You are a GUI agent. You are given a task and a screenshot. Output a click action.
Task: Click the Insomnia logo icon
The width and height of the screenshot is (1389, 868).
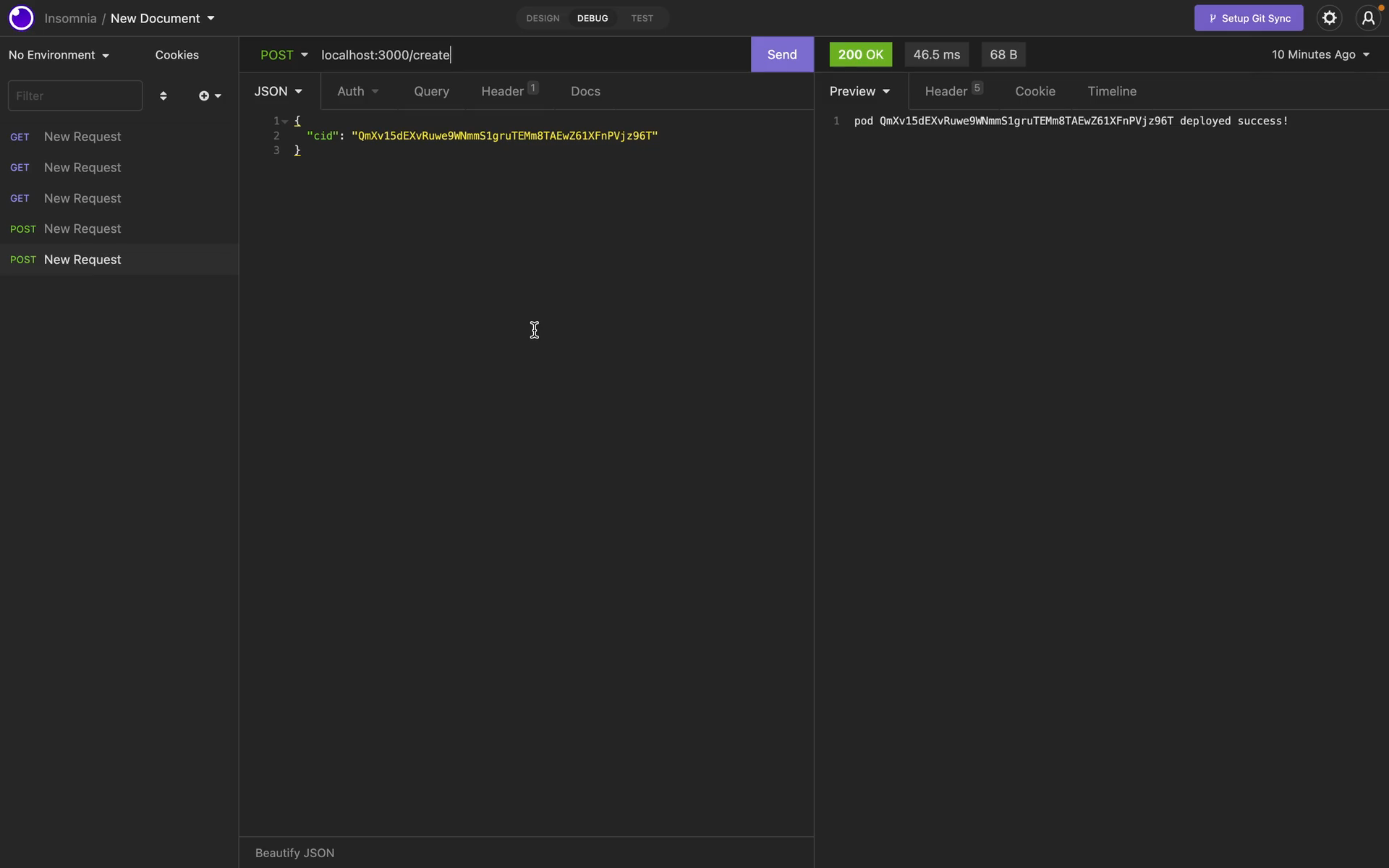coord(21,18)
